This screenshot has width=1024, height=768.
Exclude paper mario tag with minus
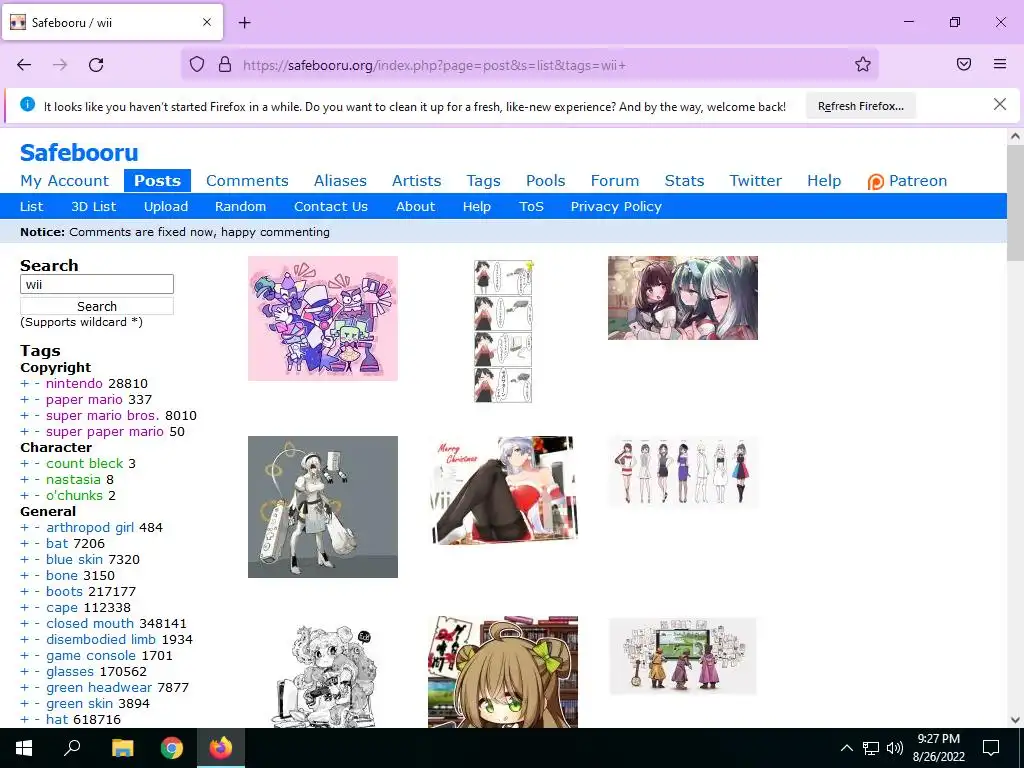37,400
